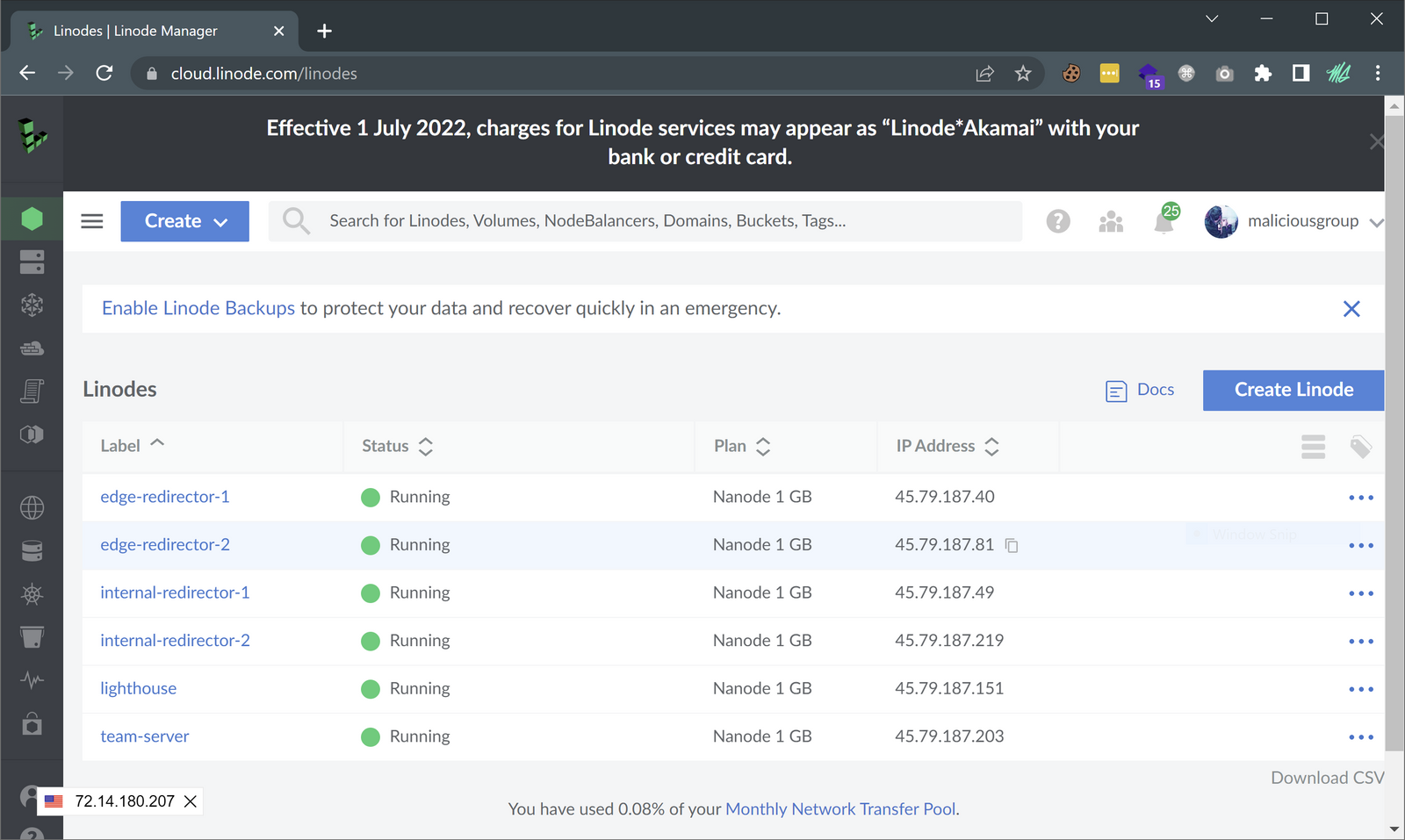The image size is (1405, 840).
Task: Open the Create dropdown button
Action: click(x=184, y=221)
